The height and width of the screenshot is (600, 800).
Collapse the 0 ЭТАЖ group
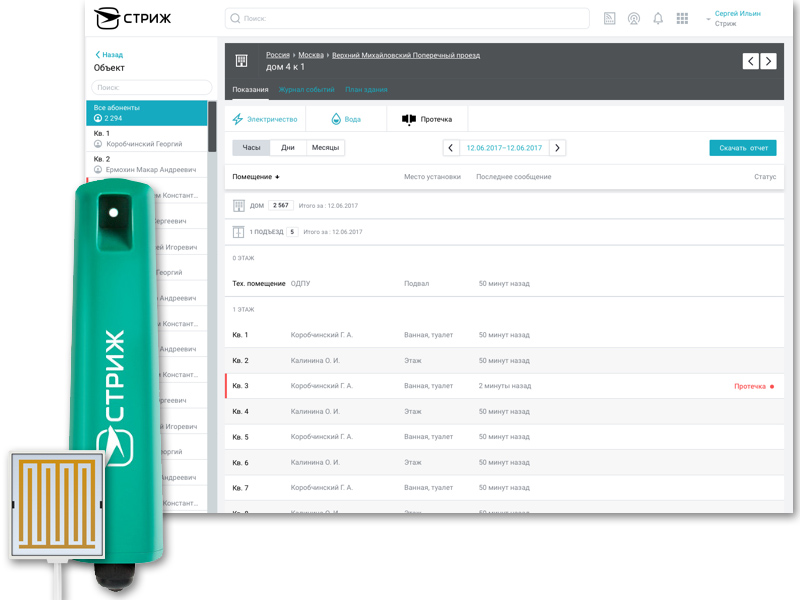tap(243, 258)
